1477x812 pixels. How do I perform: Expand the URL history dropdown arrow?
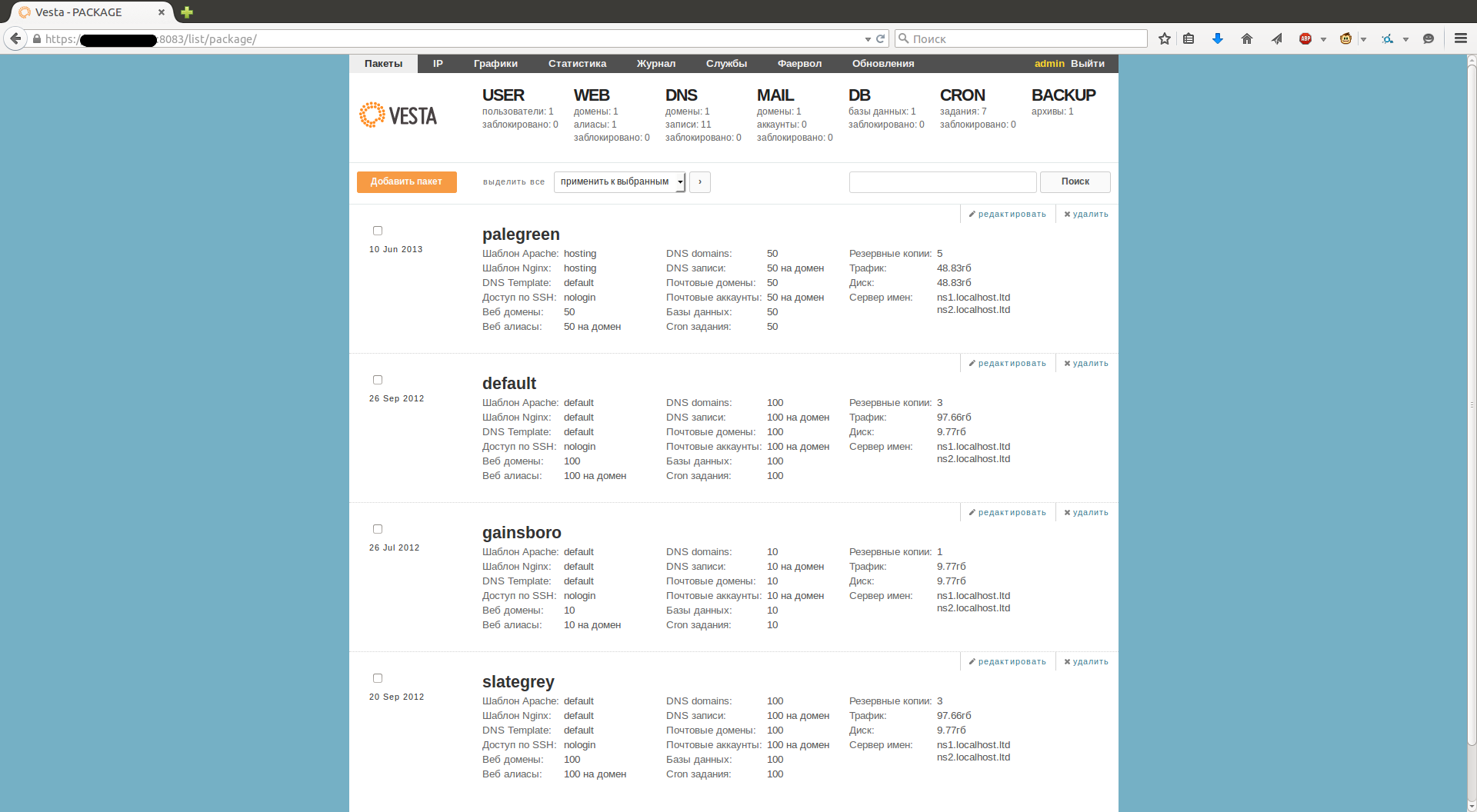868,39
